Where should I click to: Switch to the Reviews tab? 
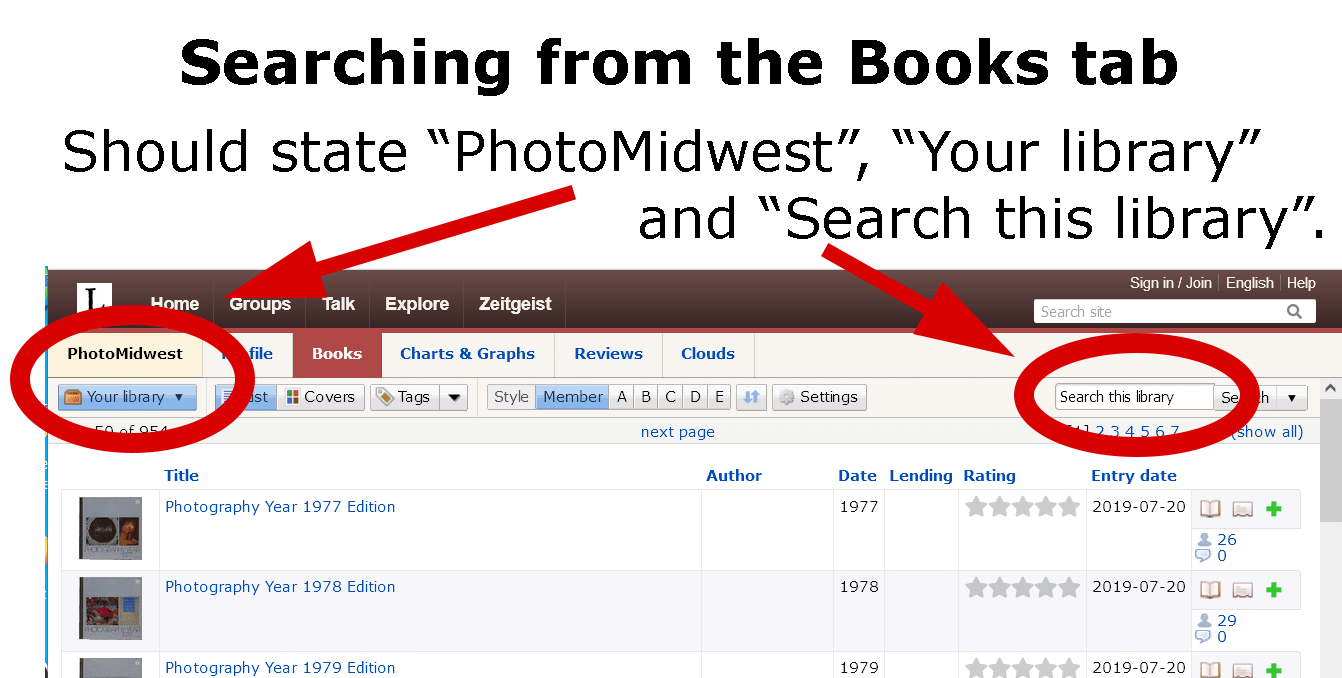608,354
